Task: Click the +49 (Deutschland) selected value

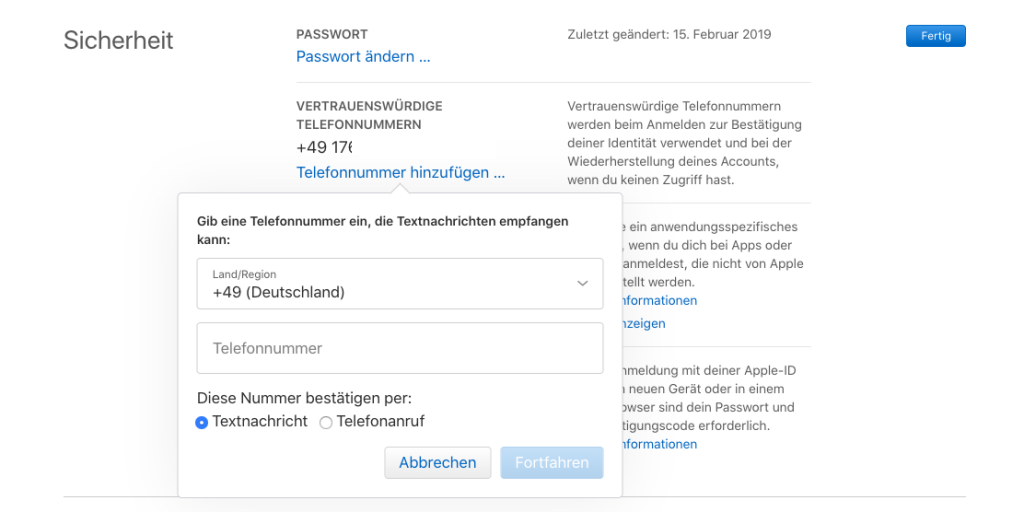Action: (x=278, y=293)
